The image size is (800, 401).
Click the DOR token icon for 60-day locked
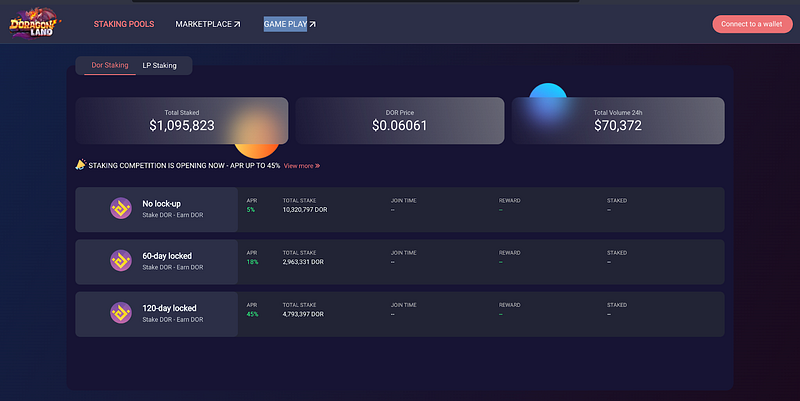(x=121, y=261)
